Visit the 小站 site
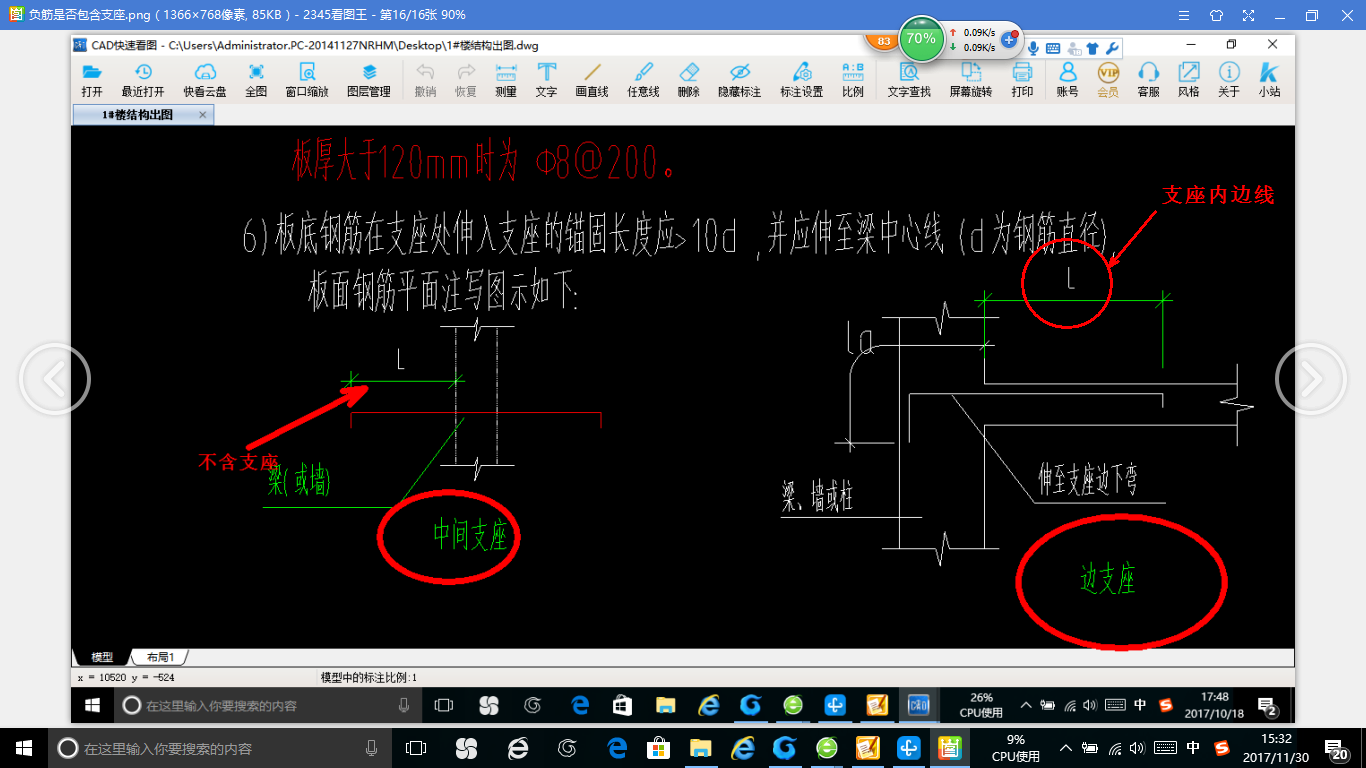This screenshot has width=1366, height=768. click(x=1269, y=80)
